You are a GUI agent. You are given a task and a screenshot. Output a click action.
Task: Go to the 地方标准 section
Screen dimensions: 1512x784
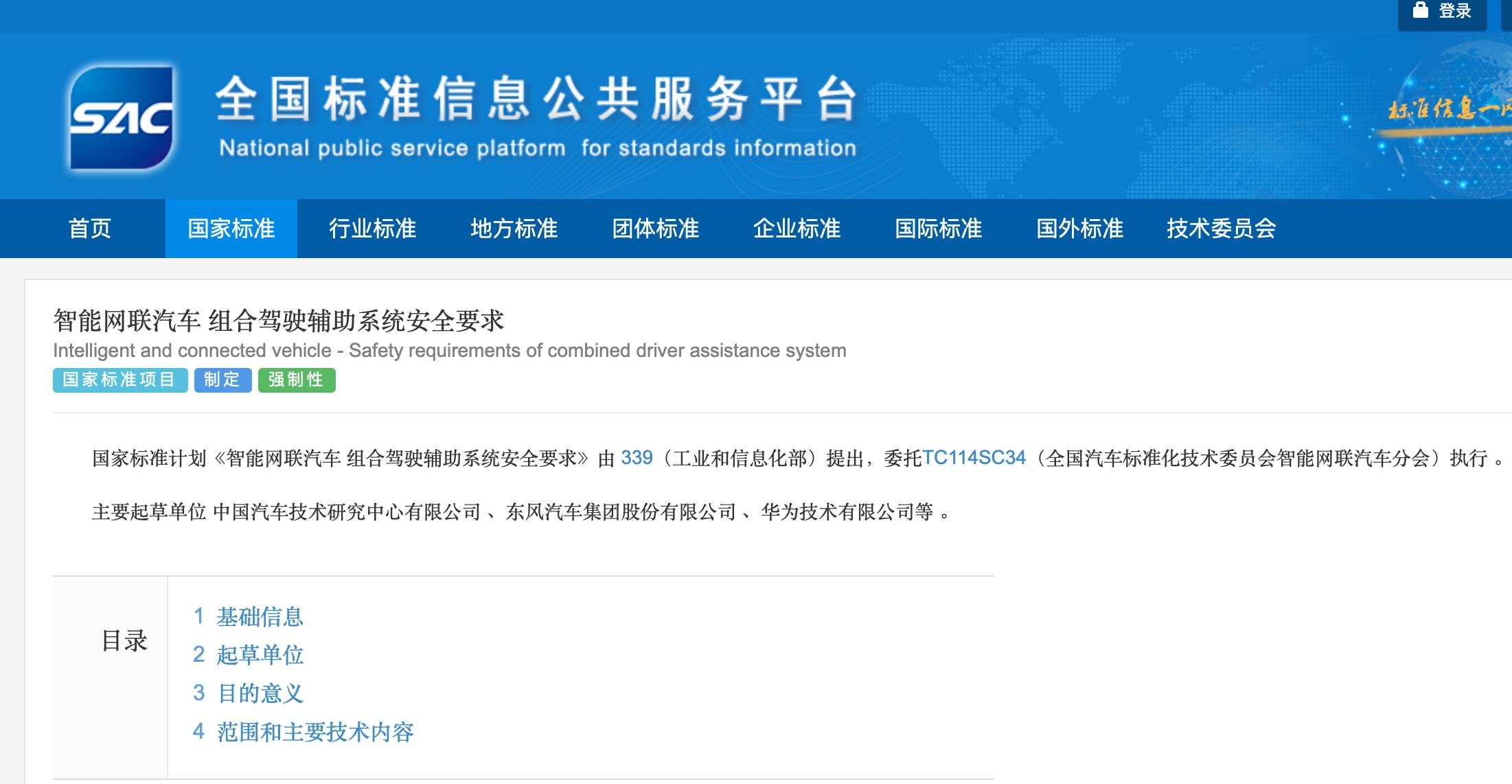(x=514, y=229)
